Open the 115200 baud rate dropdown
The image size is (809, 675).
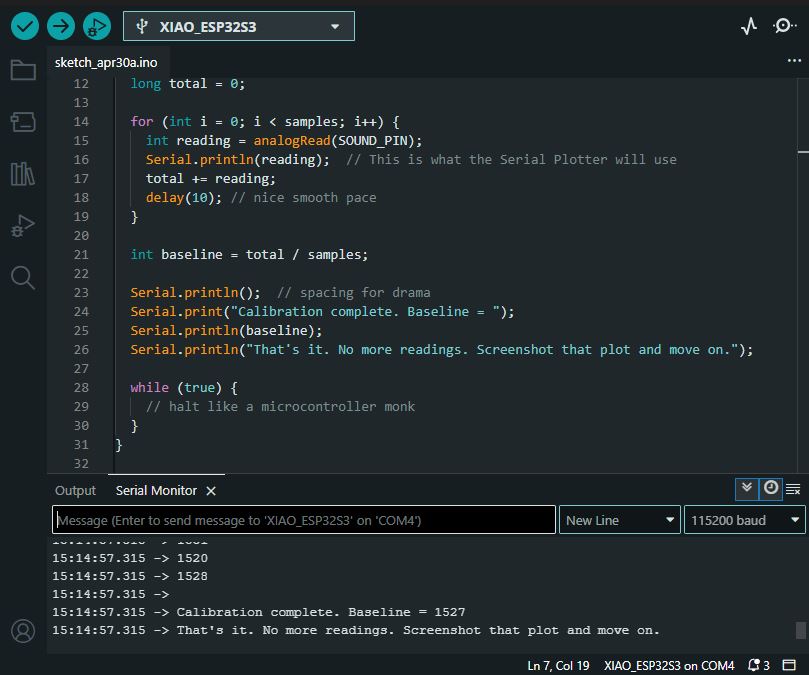tap(745, 520)
